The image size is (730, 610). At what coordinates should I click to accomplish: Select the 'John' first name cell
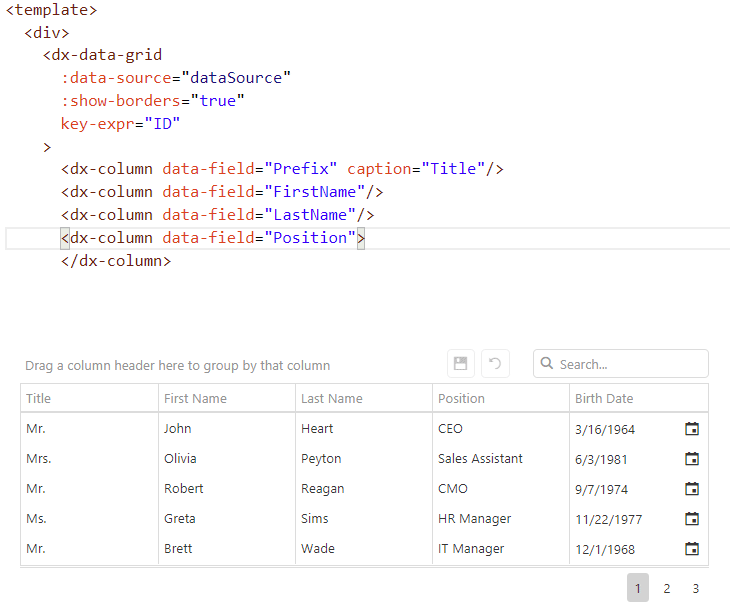[227, 428]
